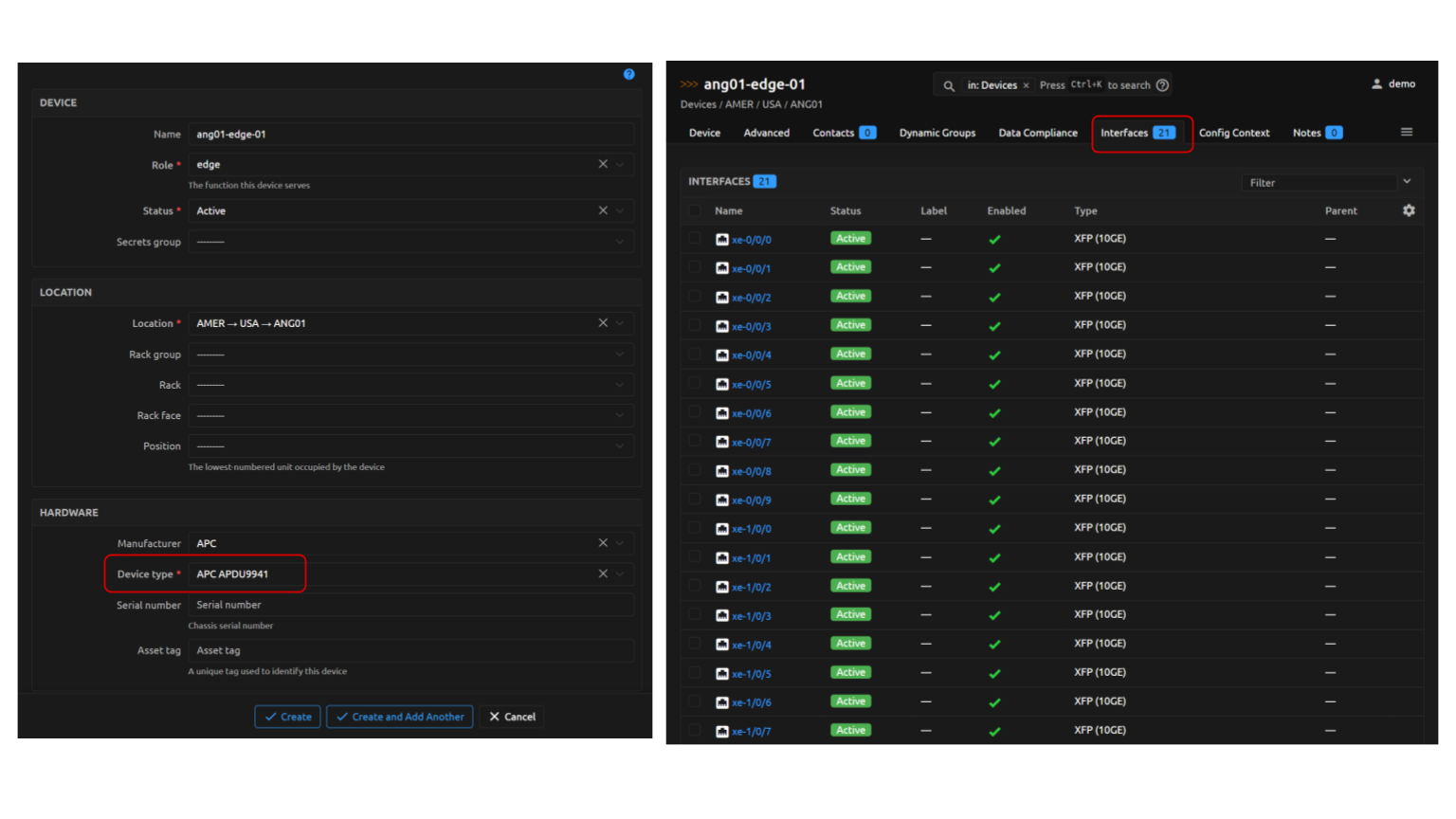Clear the Location field value
Screen dimensions: 1456x819
pos(603,323)
